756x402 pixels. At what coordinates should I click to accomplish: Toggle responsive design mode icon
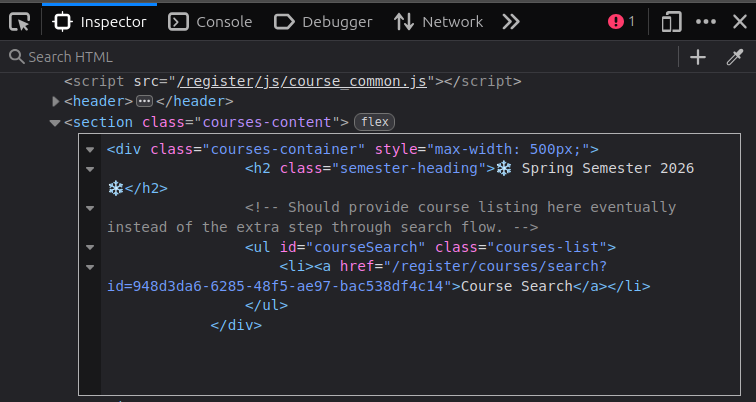click(x=671, y=22)
